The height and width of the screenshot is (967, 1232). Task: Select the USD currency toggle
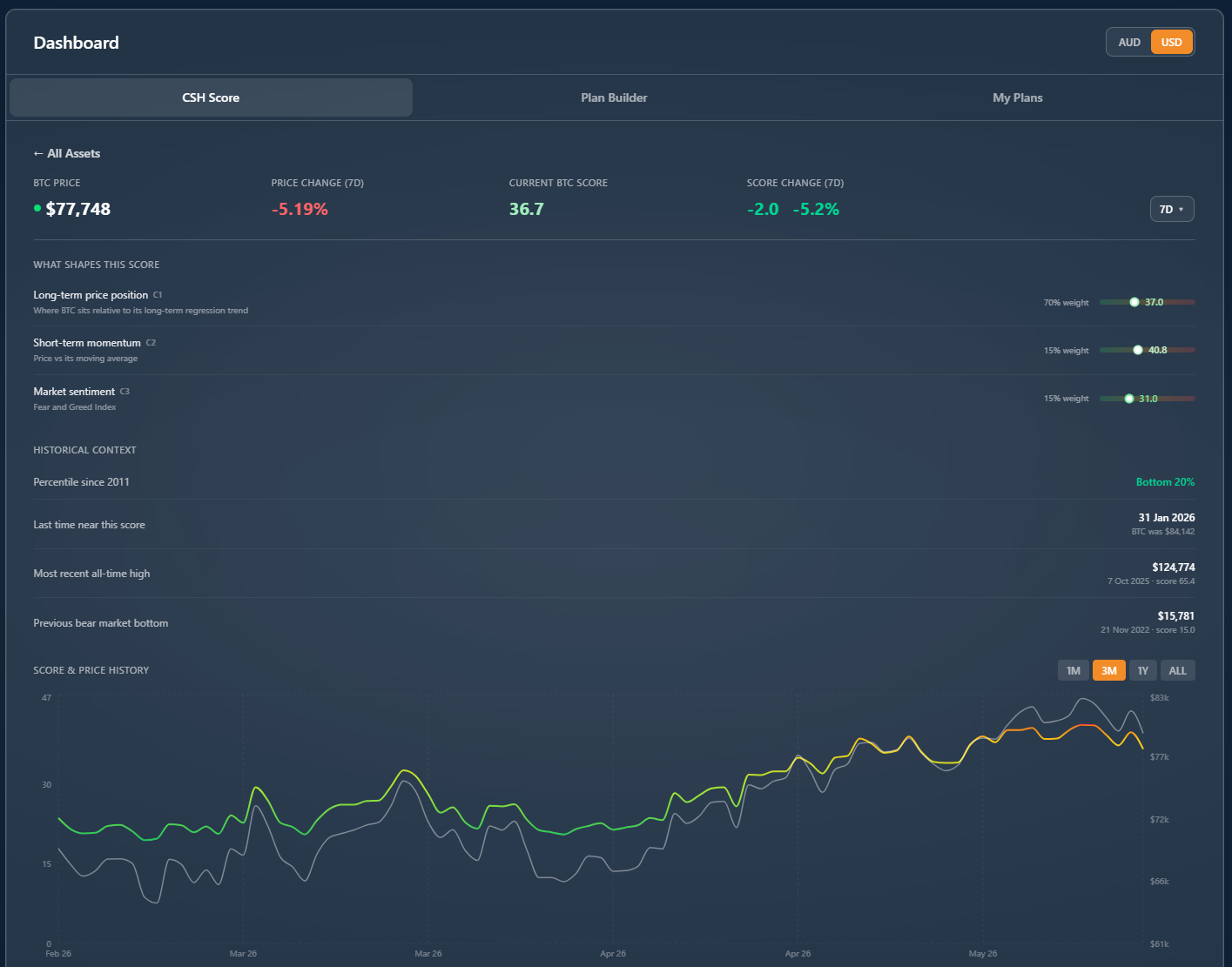pos(1171,43)
